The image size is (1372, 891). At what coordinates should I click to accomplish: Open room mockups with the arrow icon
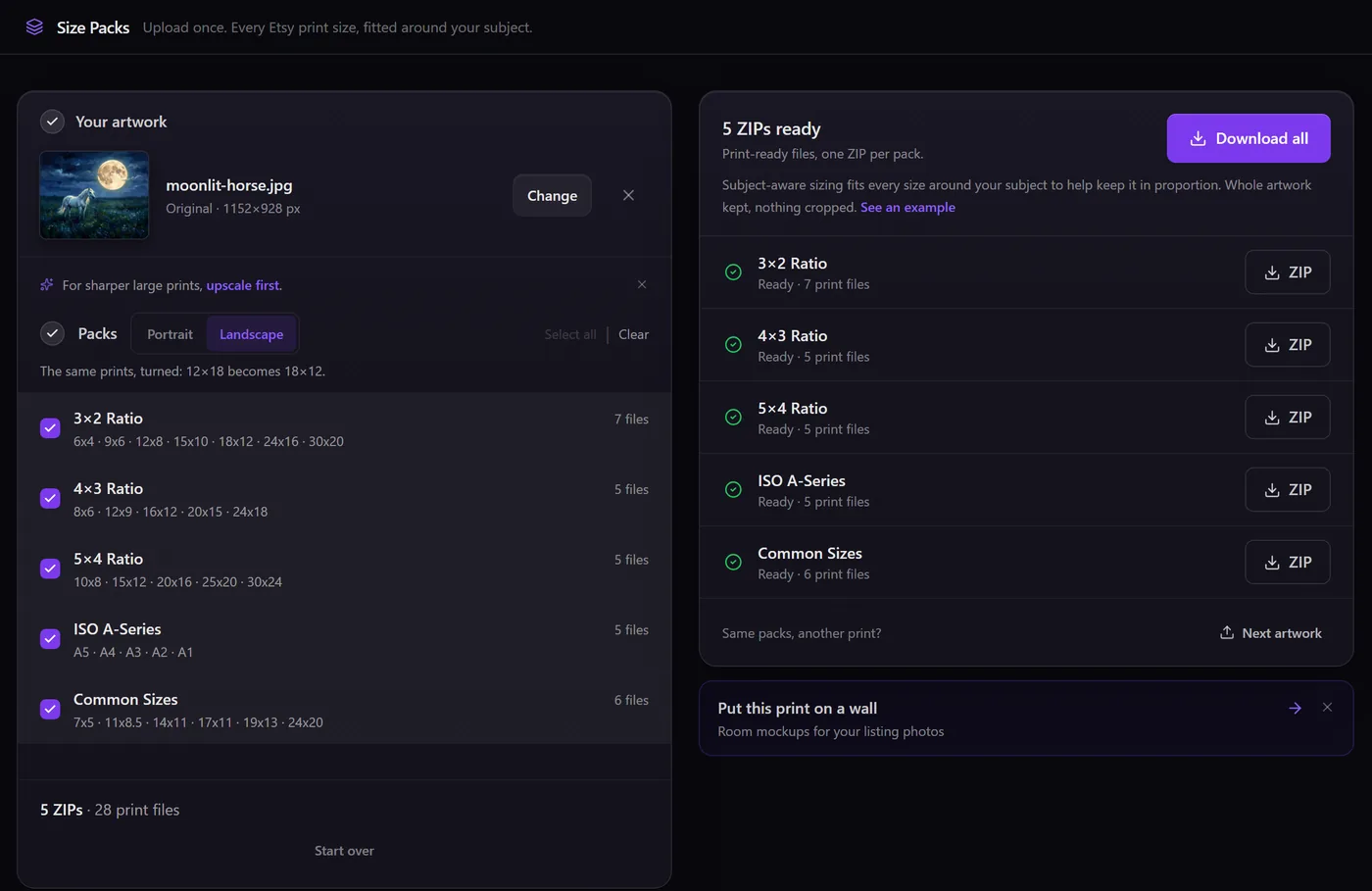pos(1295,708)
